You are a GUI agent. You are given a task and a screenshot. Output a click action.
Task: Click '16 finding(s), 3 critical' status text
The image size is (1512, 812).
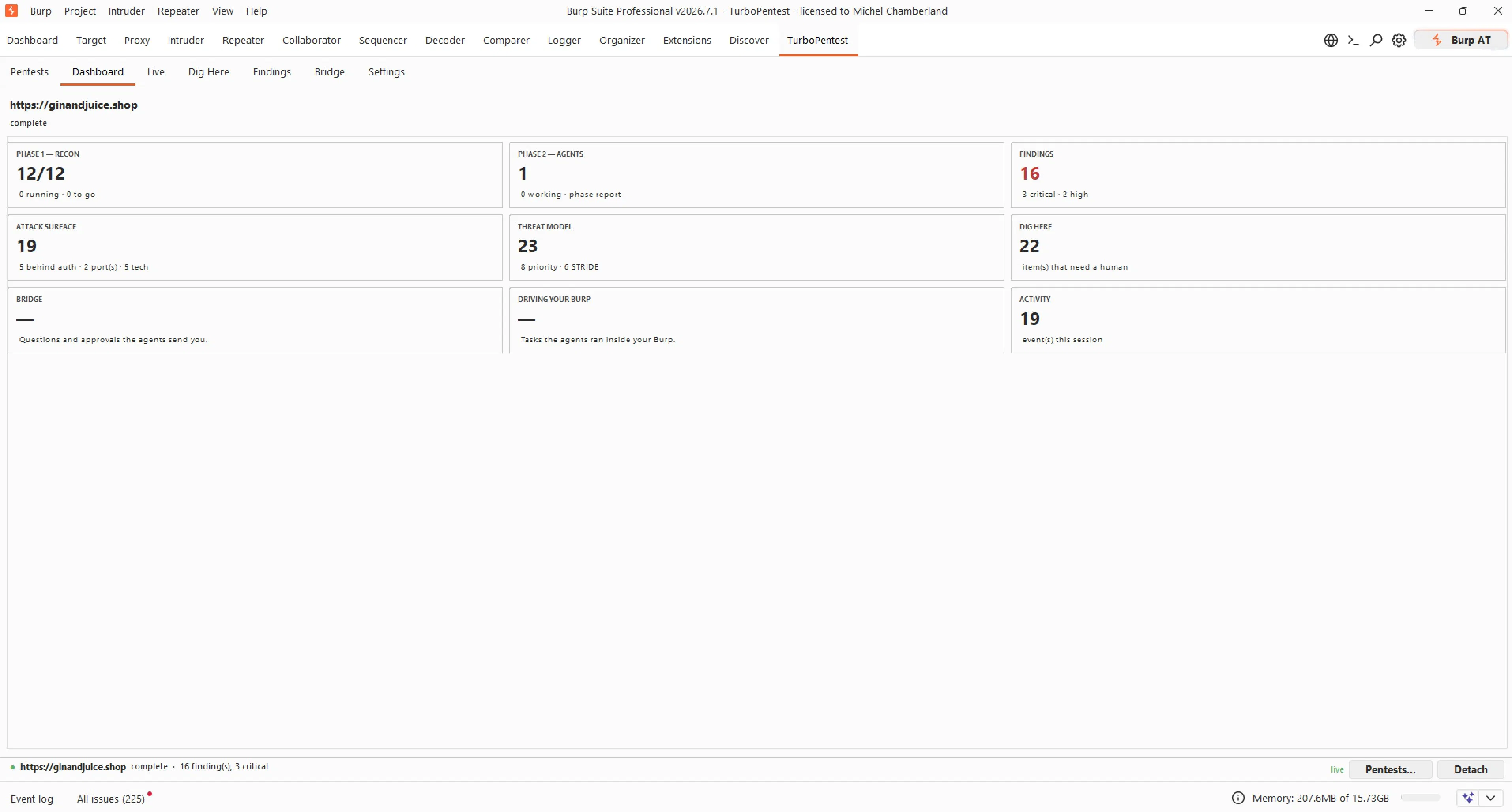[x=224, y=766]
